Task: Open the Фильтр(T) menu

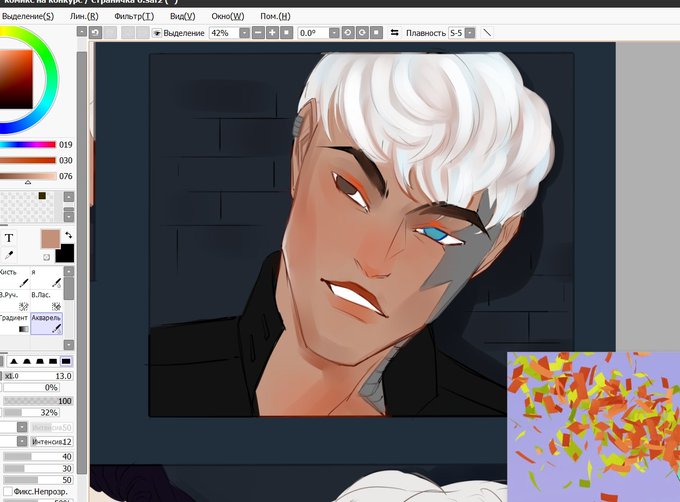Action: pyautogui.click(x=134, y=16)
